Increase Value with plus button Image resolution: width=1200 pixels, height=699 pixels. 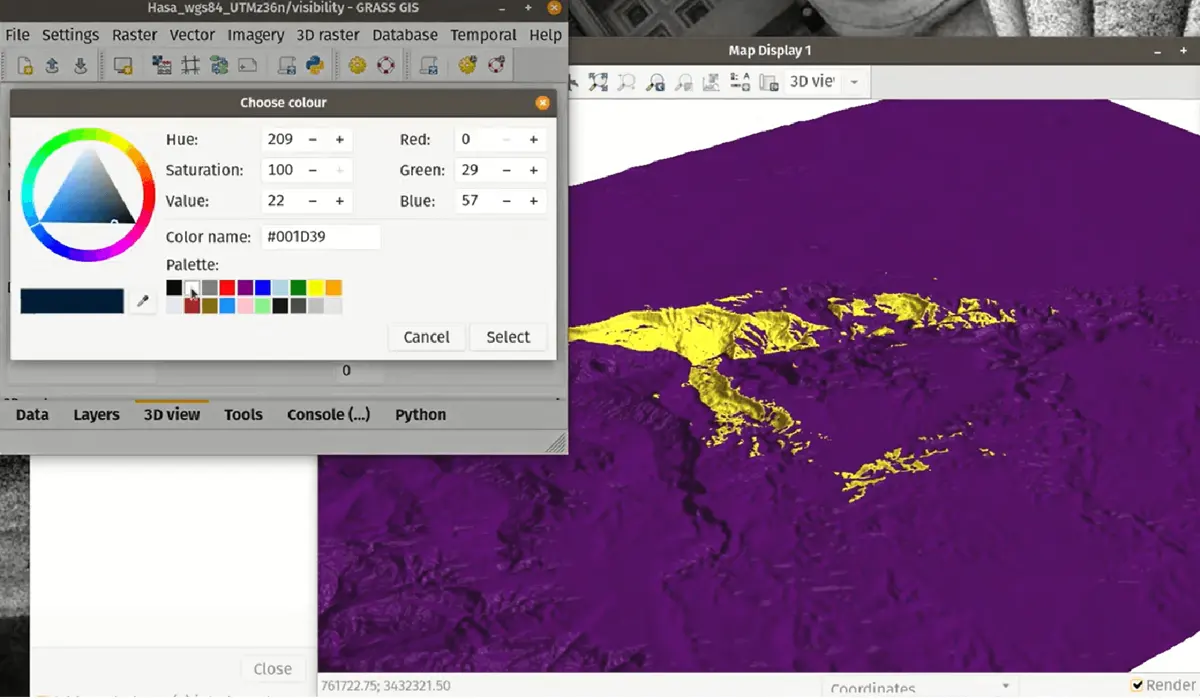339,201
